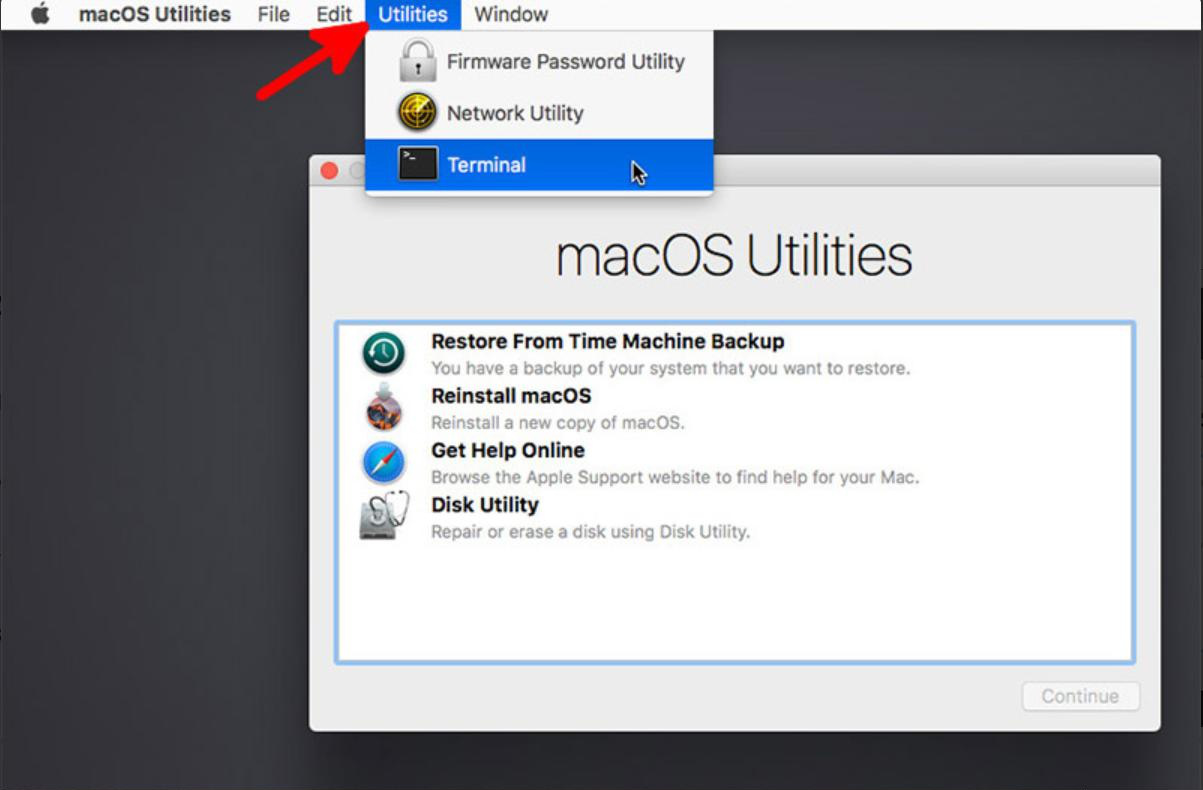Select the Get Help Online option
Screen dimensions: 1203x790
pos(507,451)
